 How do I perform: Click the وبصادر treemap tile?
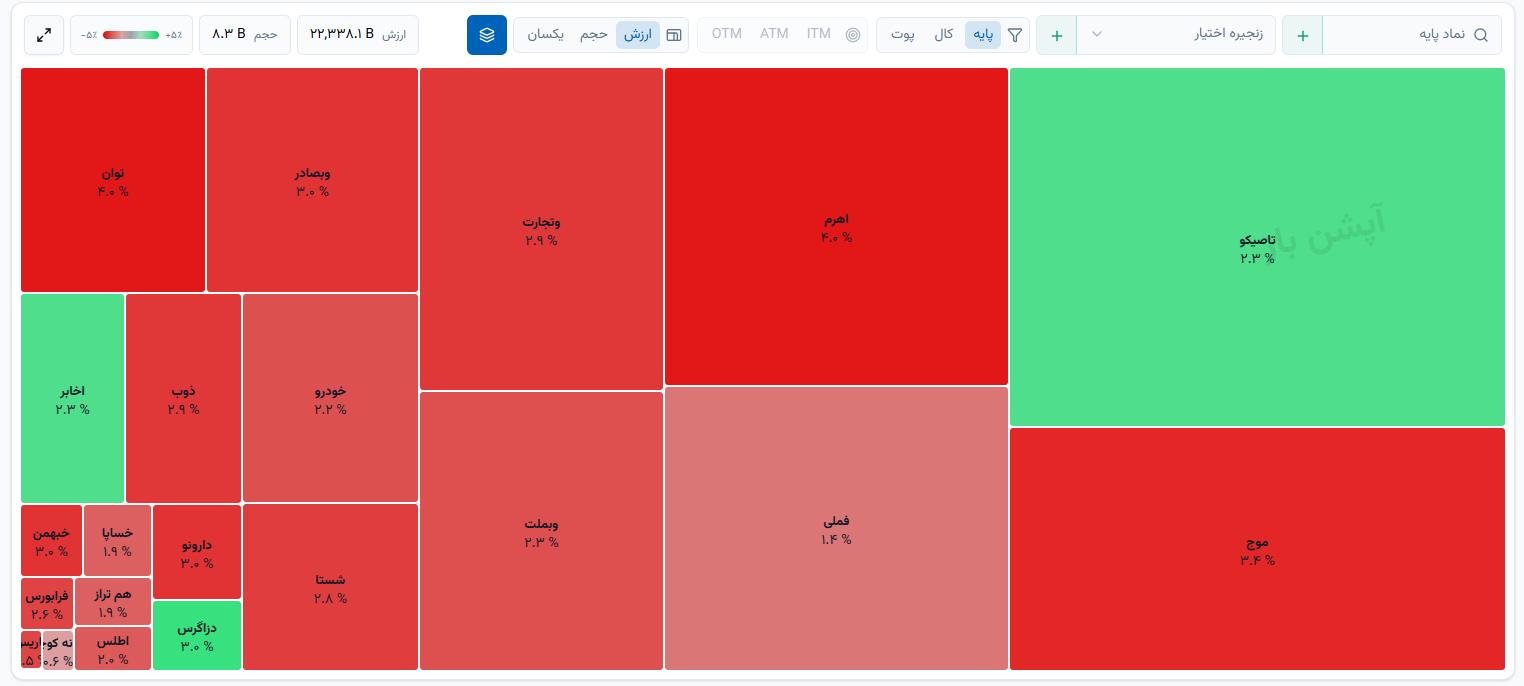(x=312, y=180)
